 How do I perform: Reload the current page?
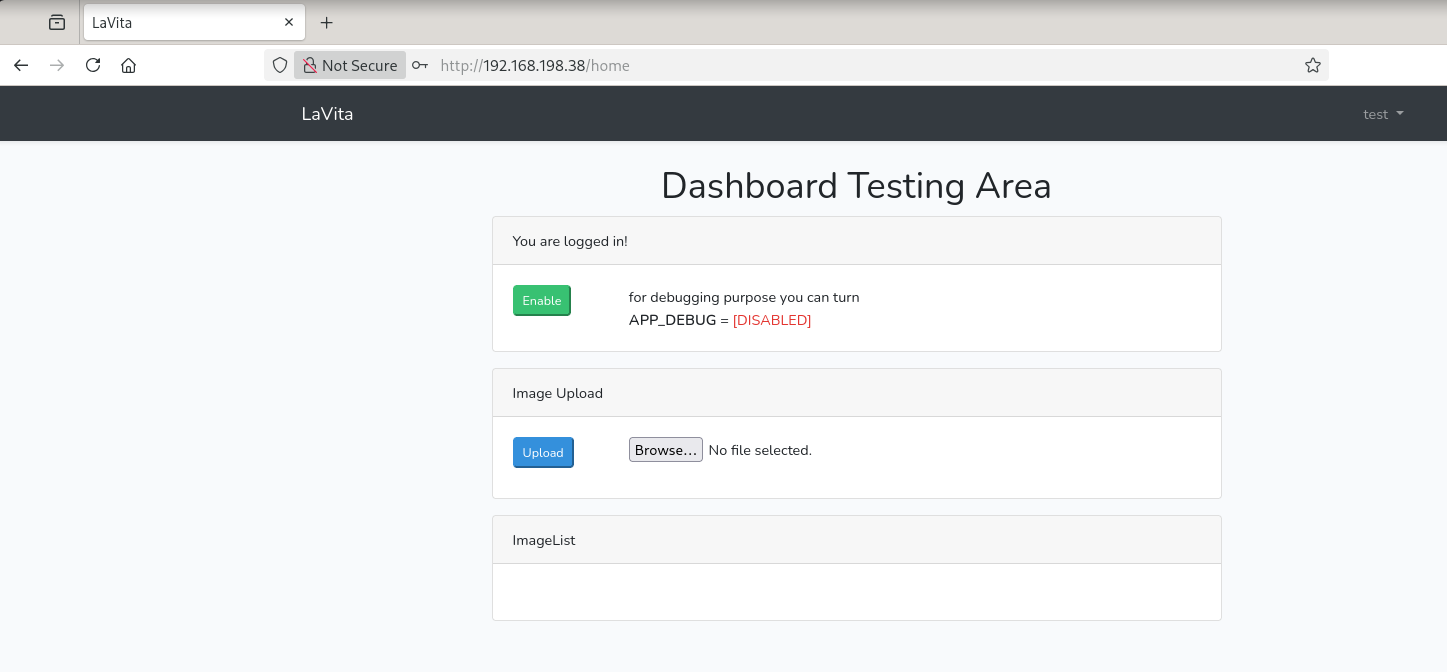[x=93, y=65]
